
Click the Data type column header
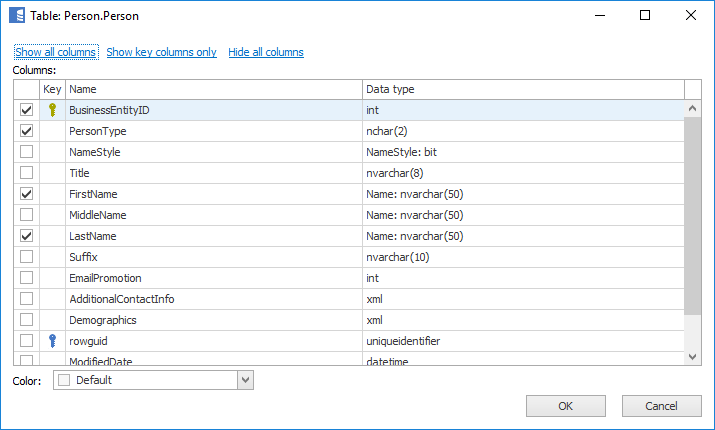click(x=522, y=89)
